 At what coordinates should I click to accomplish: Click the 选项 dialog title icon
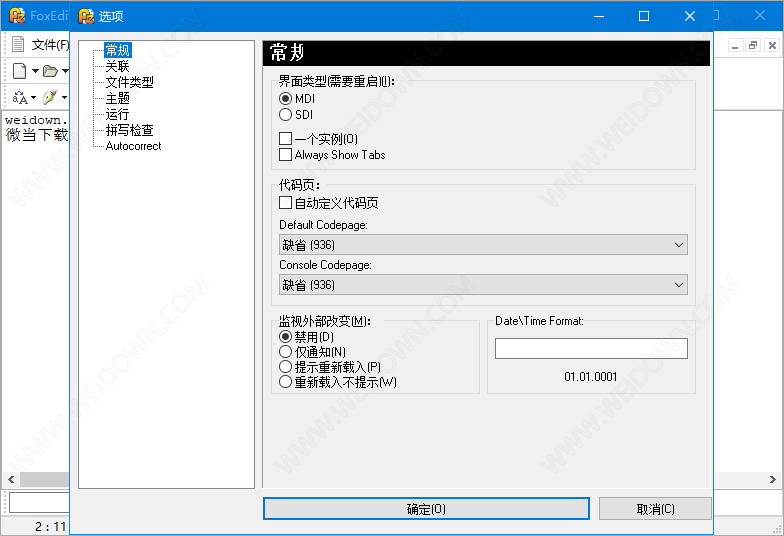coord(86,16)
